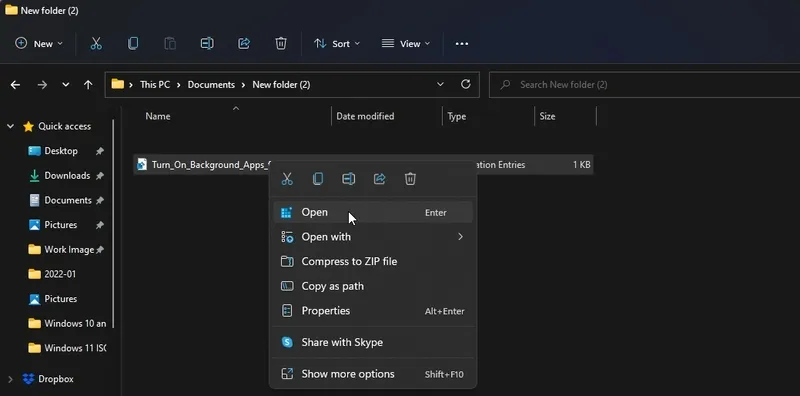
Task: Click the Search New folder (2) field
Action: [x=644, y=85]
